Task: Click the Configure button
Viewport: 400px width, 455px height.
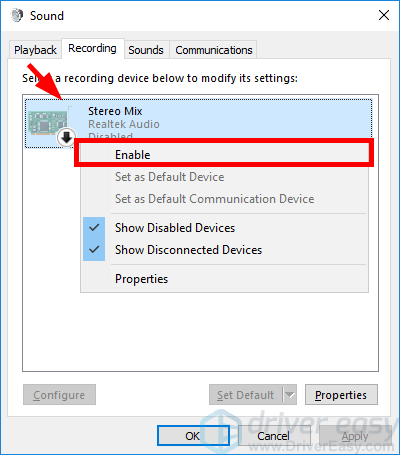Action: pyautogui.click(x=59, y=395)
